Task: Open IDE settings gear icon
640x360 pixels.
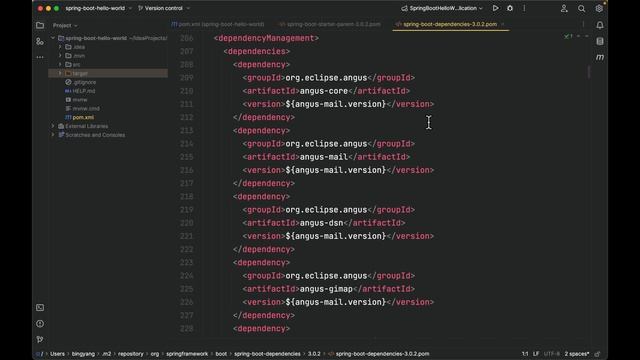Action: click(x=599, y=9)
